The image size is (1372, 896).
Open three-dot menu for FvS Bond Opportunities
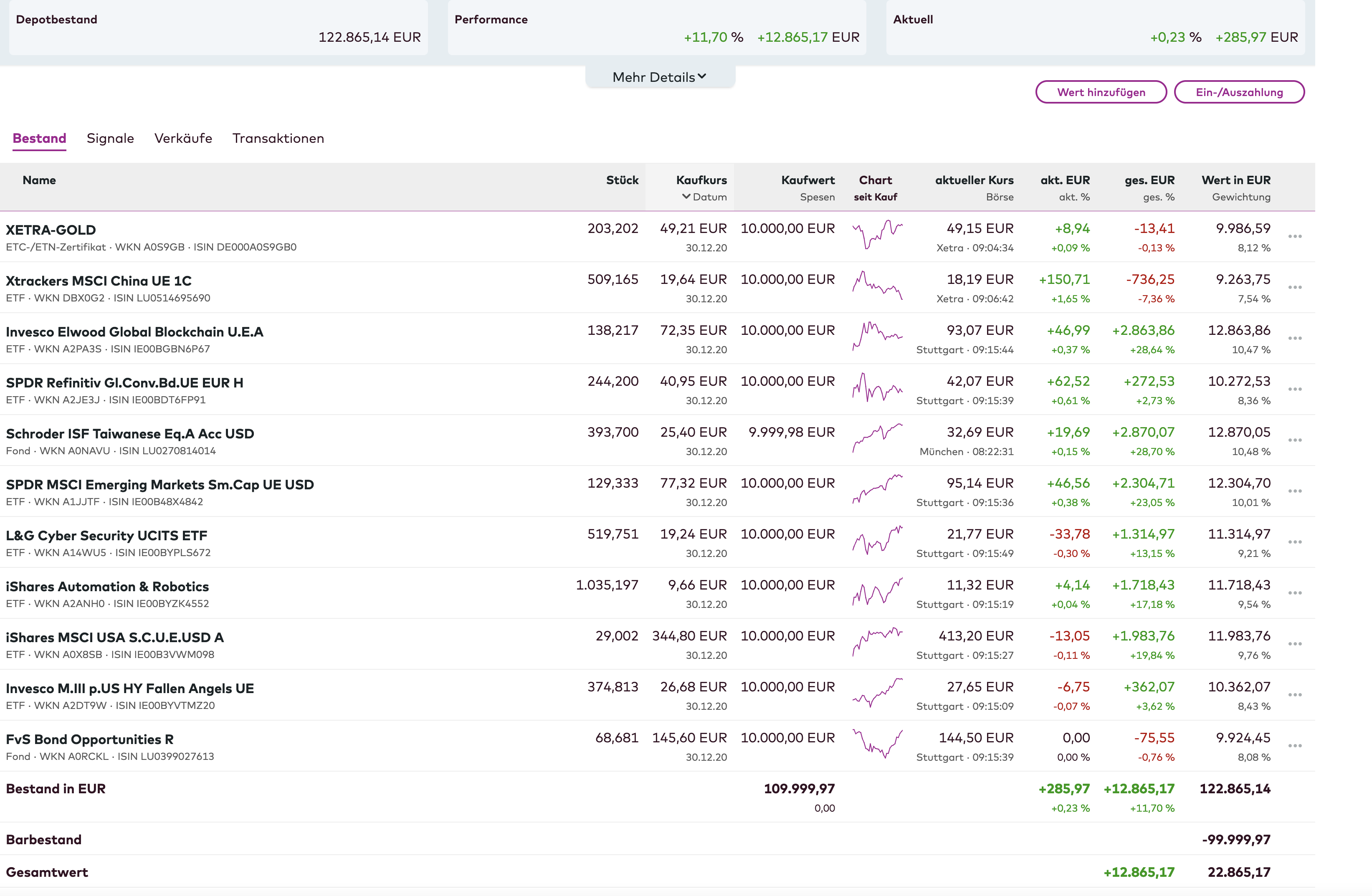(x=1294, y=746)
